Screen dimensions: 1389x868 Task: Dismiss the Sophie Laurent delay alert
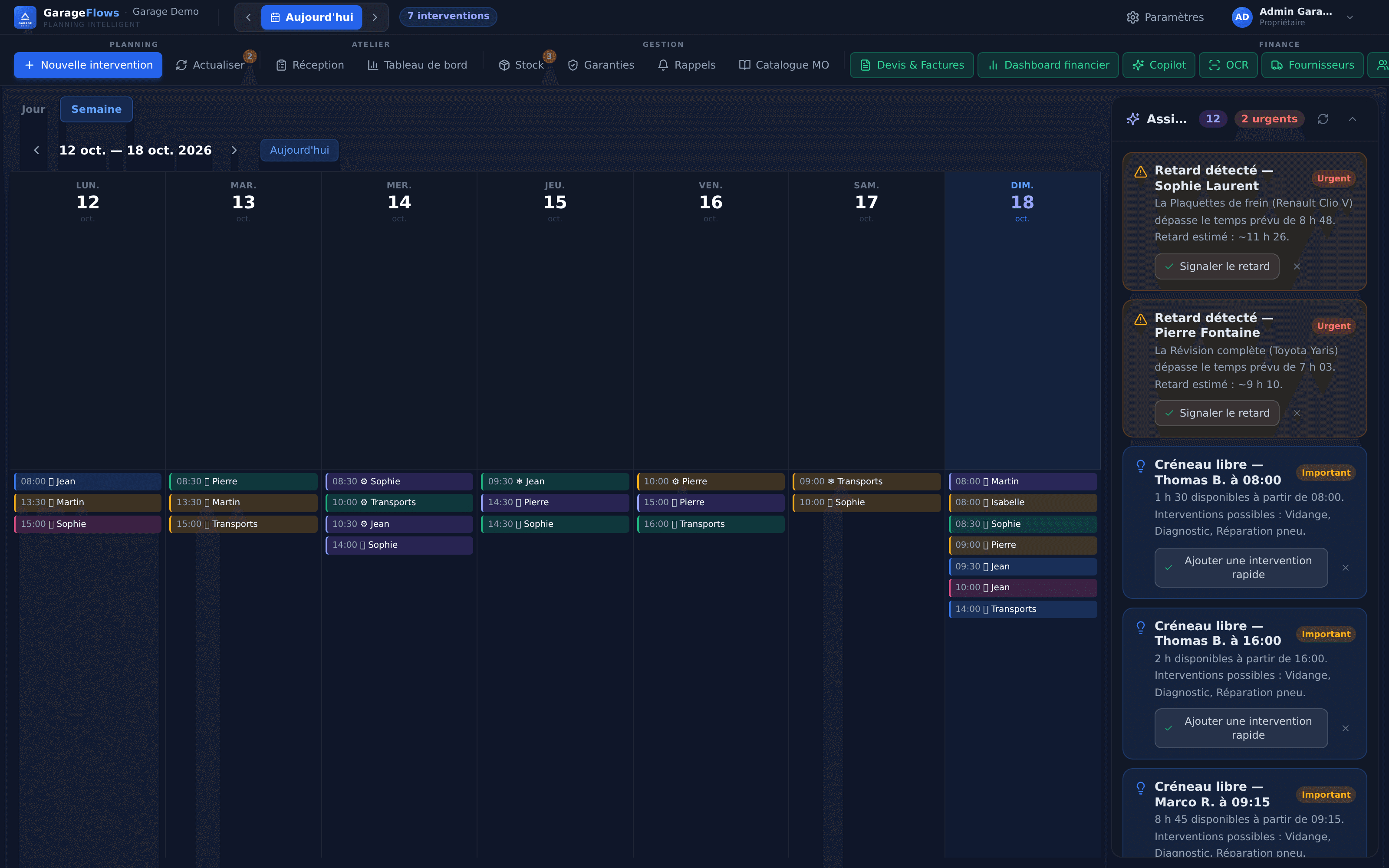1297,266
